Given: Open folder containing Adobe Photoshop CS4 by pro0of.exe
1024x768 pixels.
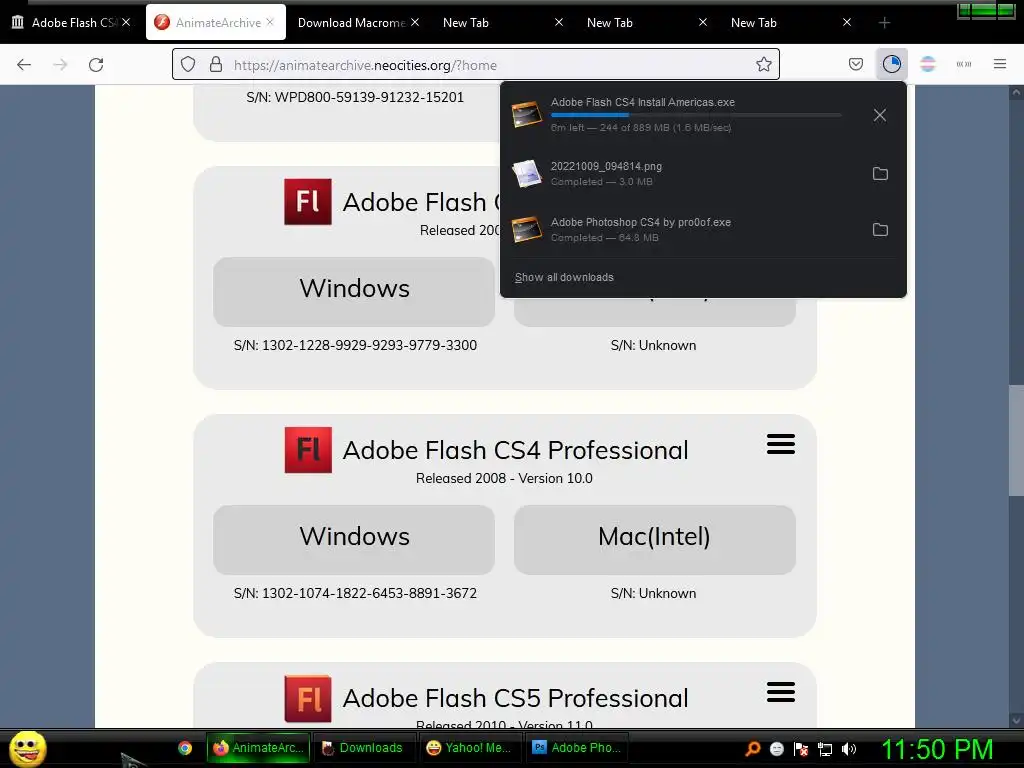Looking at the screenshot, I should coord(880,230).
